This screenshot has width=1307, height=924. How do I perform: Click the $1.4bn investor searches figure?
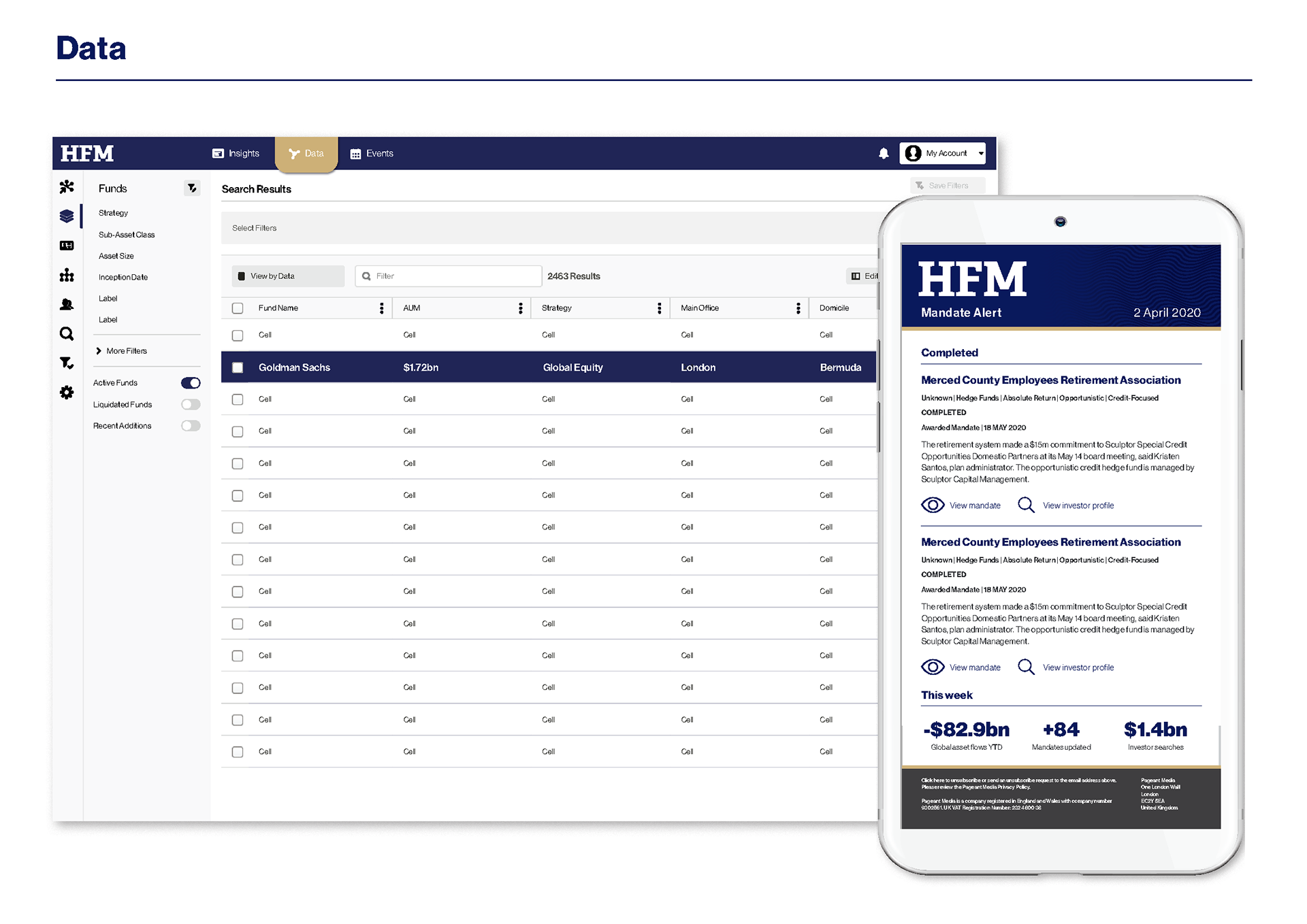point(1156,730)
